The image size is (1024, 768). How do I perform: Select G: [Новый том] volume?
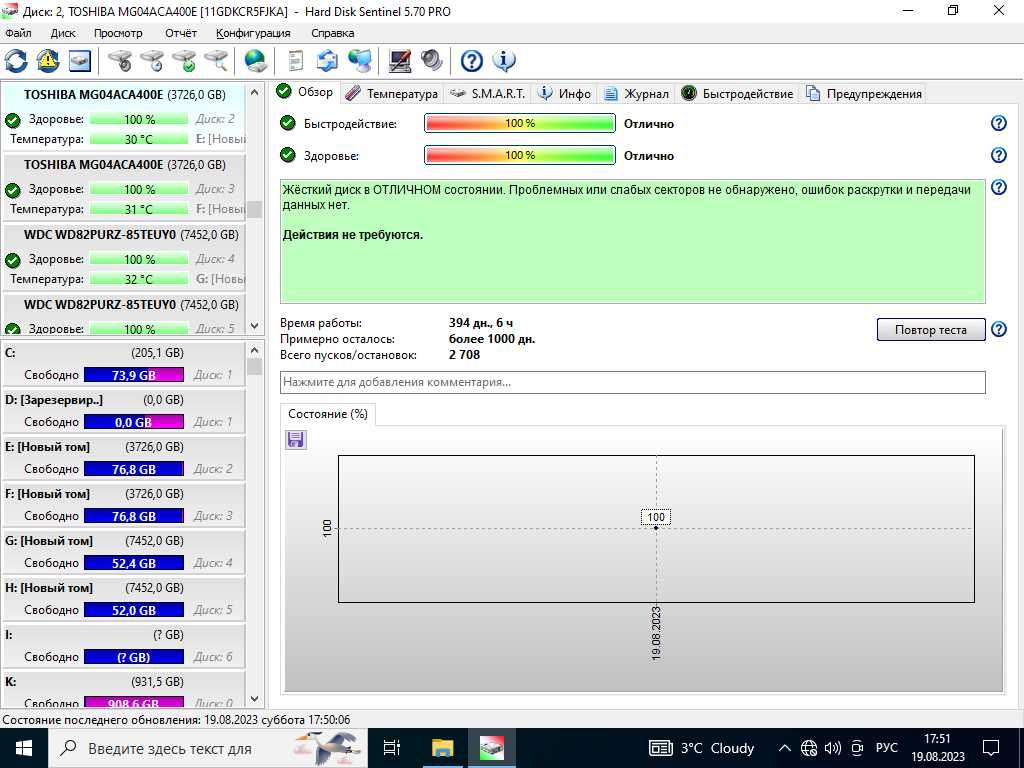coord(124,551)
